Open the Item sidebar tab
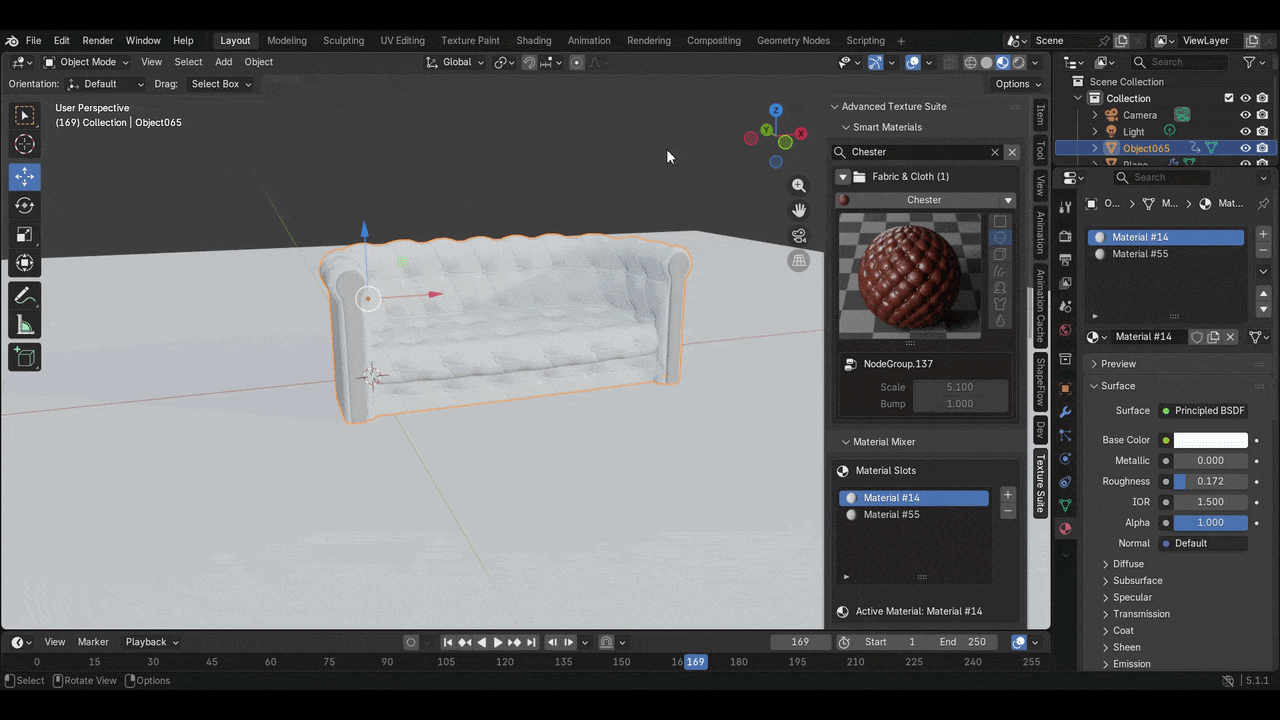The width and height of the screenshot is (1280, 720). (1040, 116)
